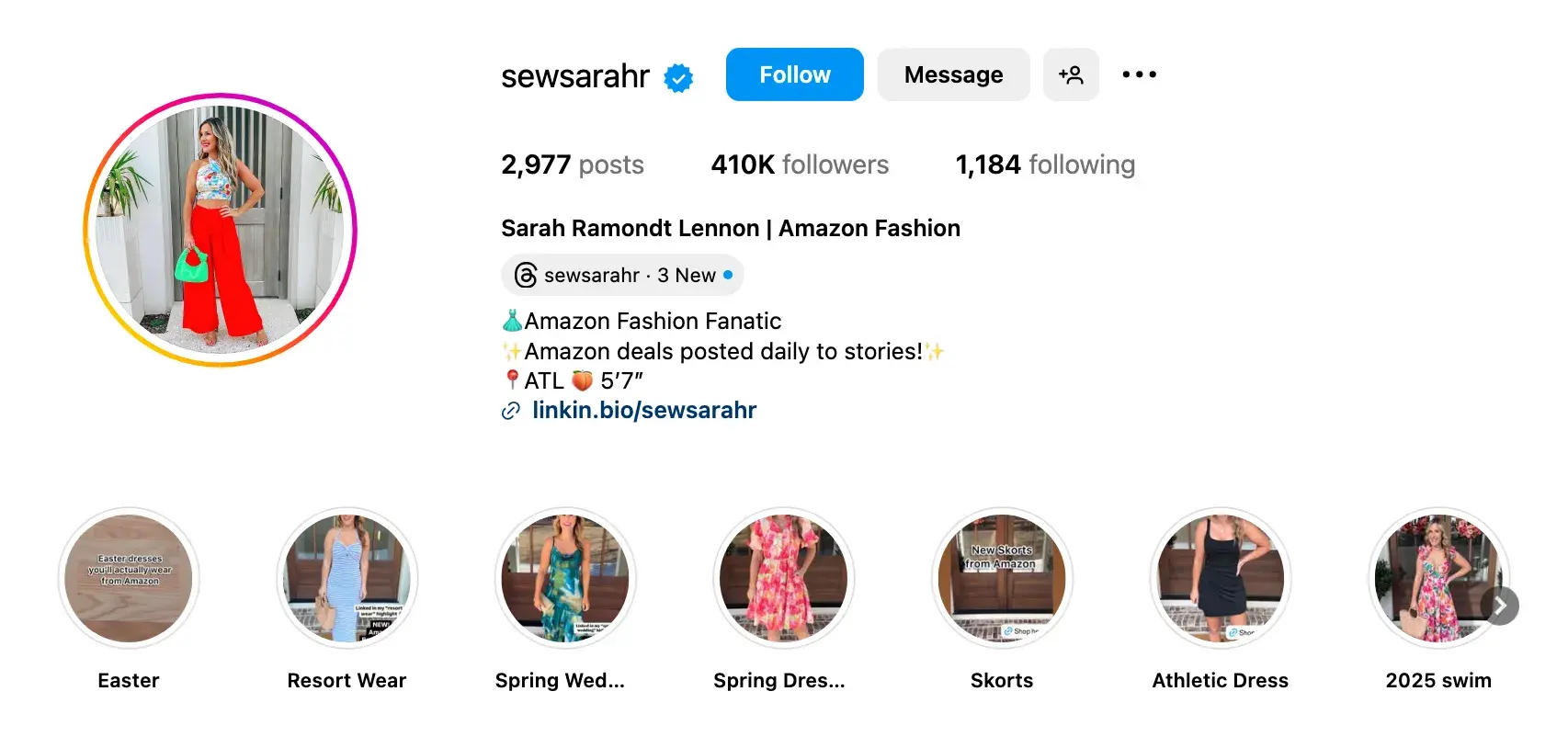This screenshot has height=748, width=1568.
Task: Click the followers count
Action: [x=800, y=164]
